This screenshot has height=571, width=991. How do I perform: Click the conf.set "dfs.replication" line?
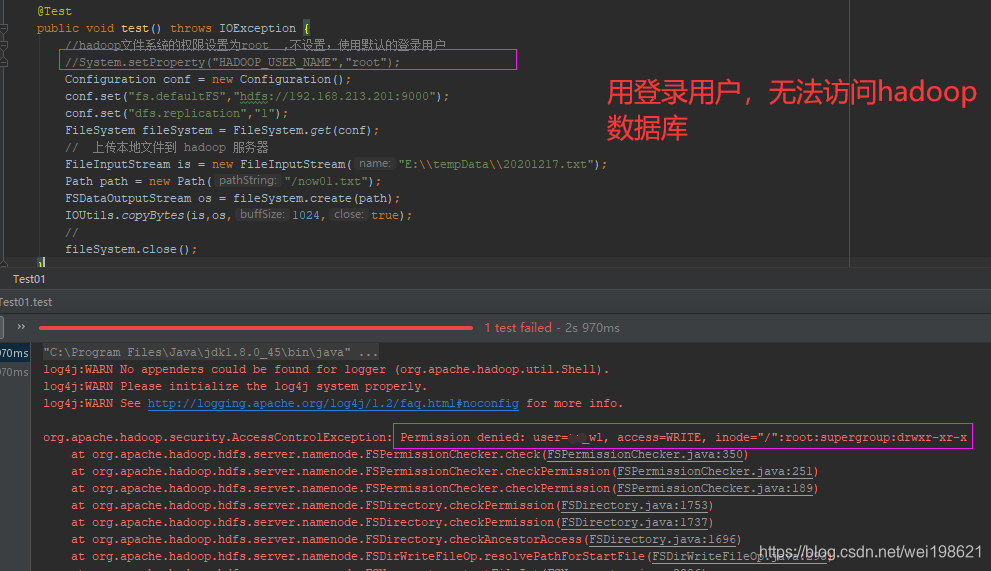click(x=176, y=114)
